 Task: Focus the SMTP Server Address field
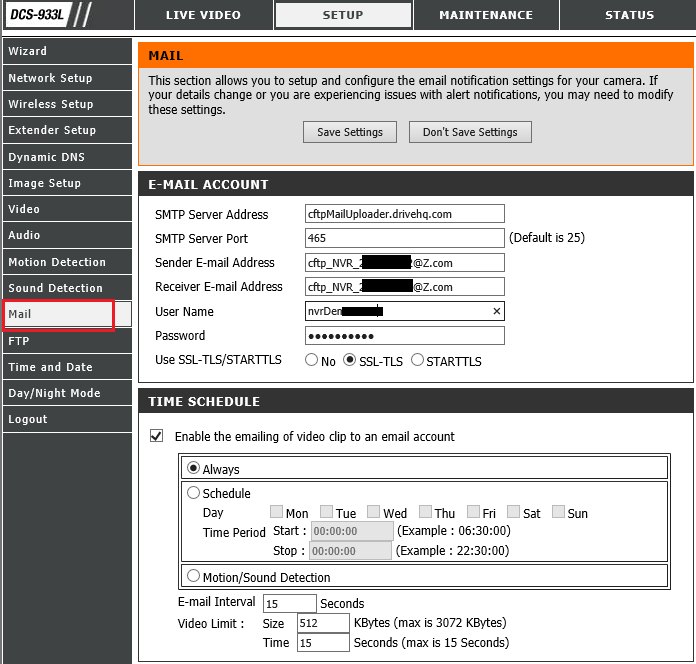pos(404,214)
